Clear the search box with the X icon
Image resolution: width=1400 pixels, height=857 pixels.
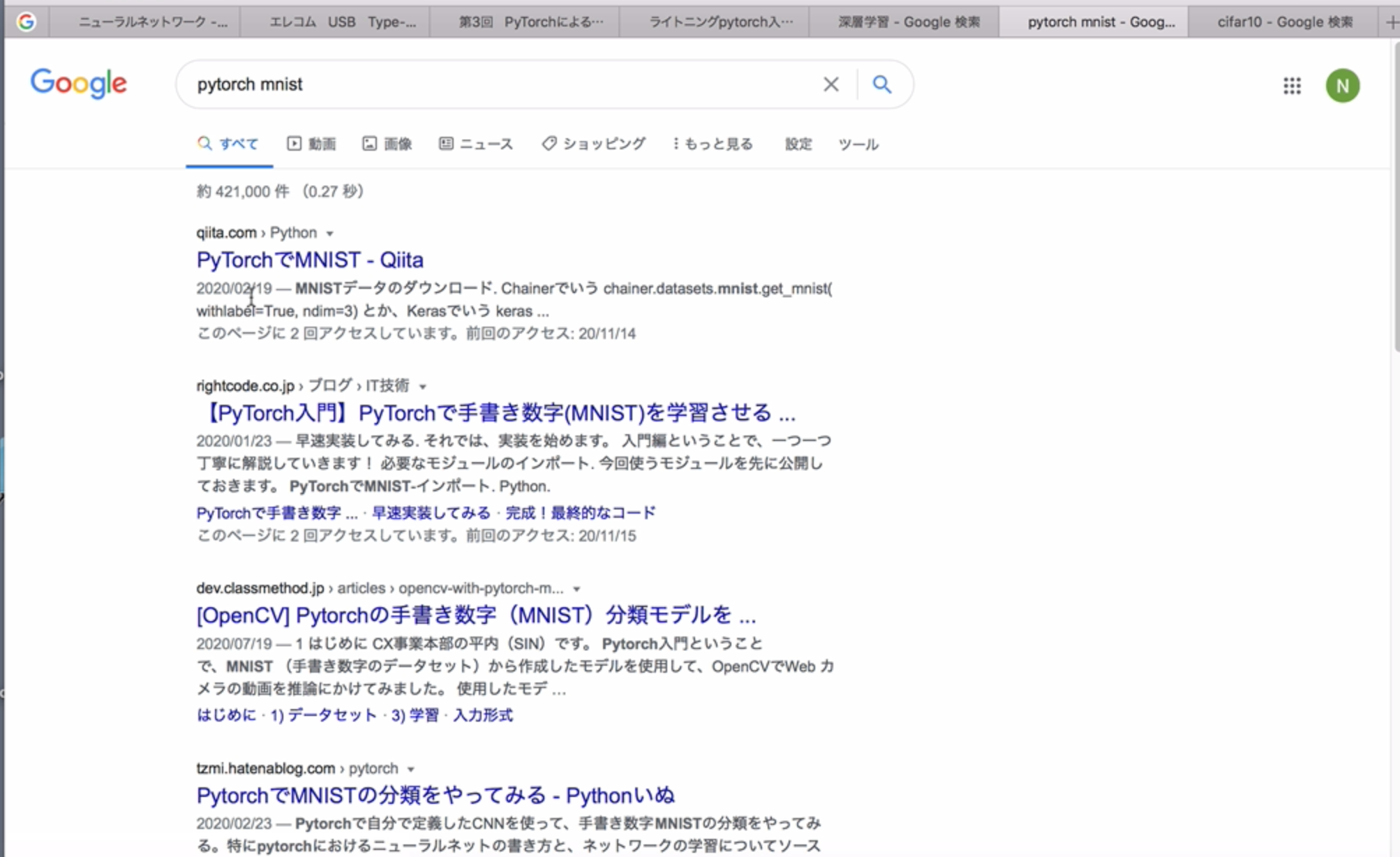tap(831, 84)
